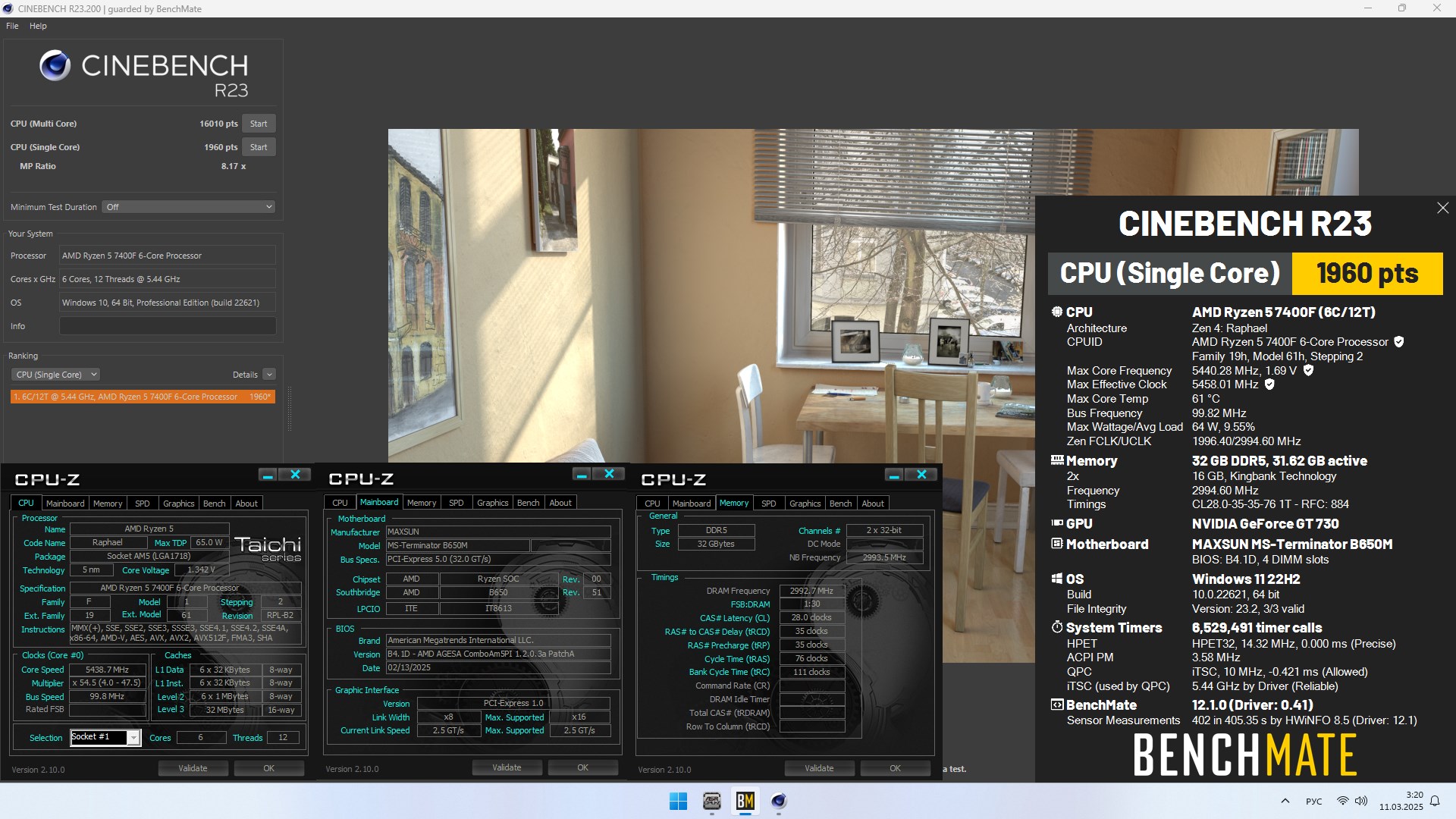Select Mainboard tab in right CPU-Z window
This screenshot has width=1456, height=819.
click(691, 504)
